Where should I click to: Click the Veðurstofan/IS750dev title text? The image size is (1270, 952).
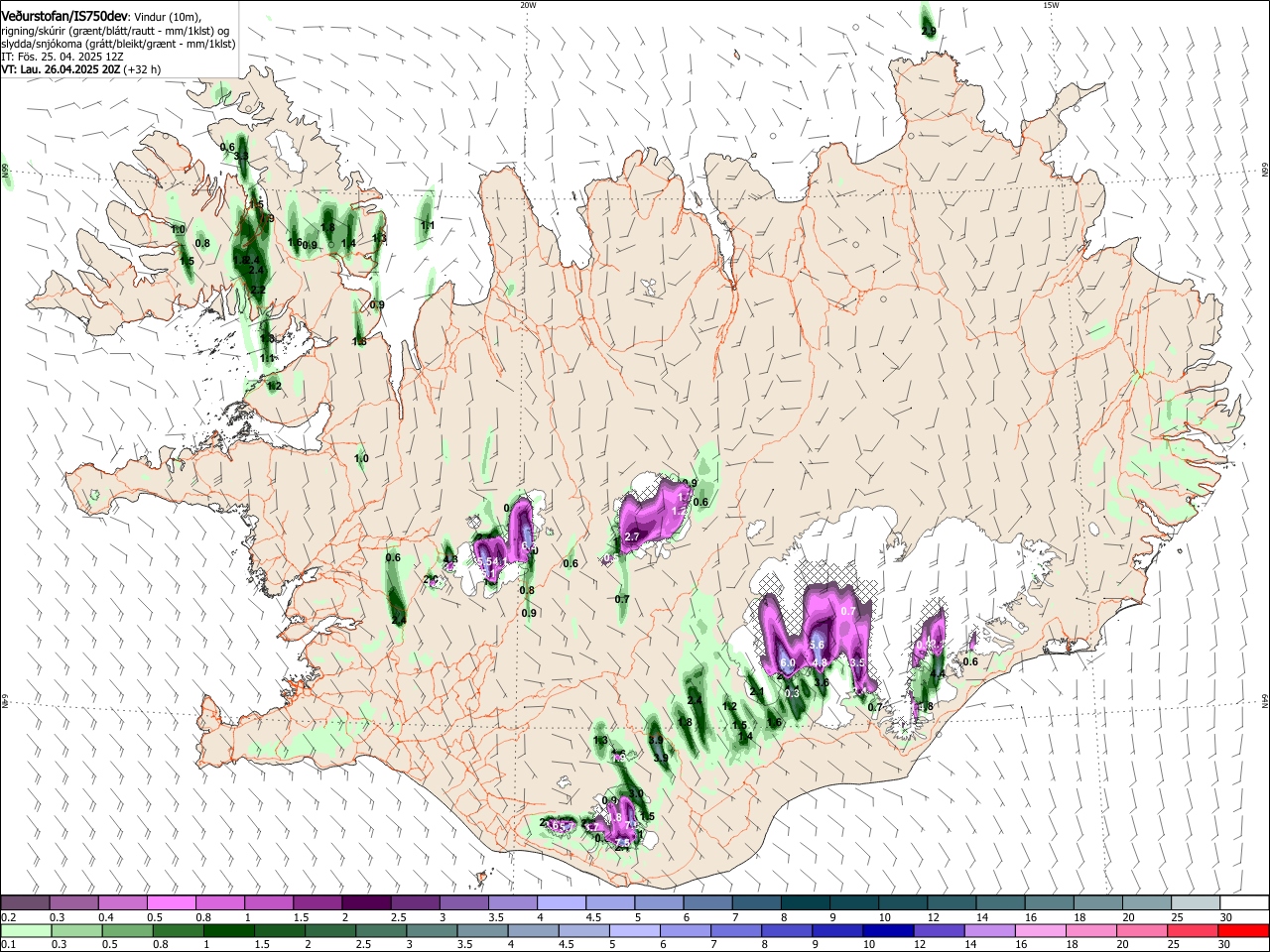[63, 17]
